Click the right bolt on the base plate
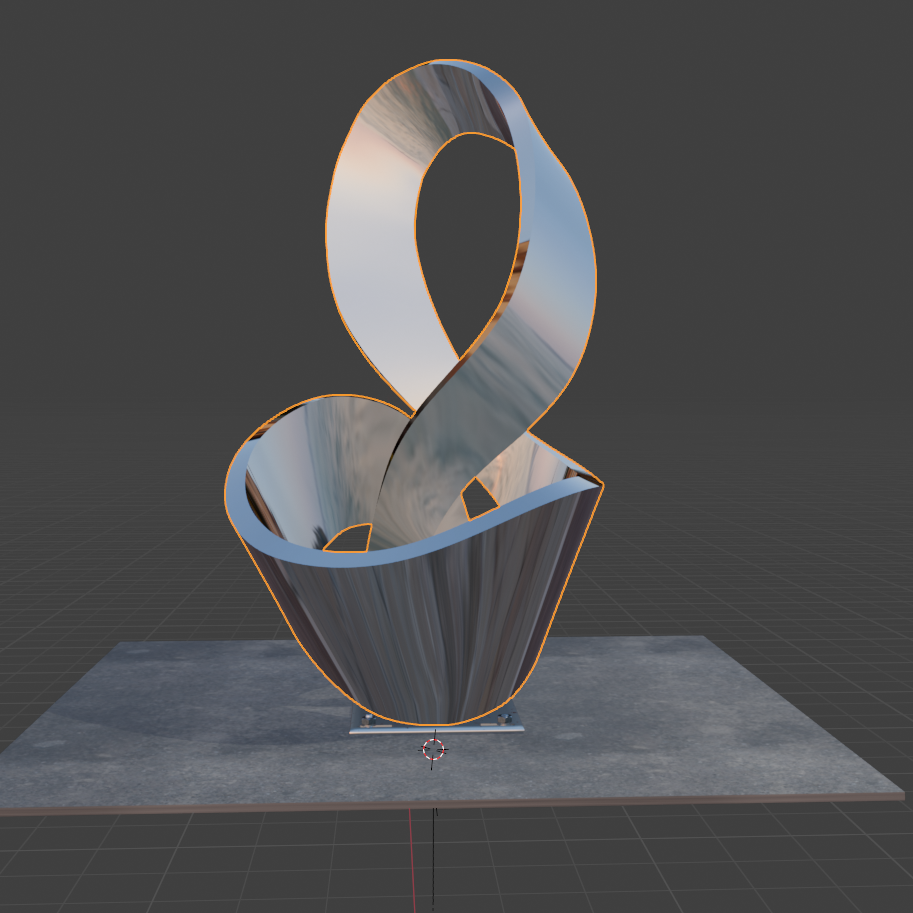 (x=506, y=719)
